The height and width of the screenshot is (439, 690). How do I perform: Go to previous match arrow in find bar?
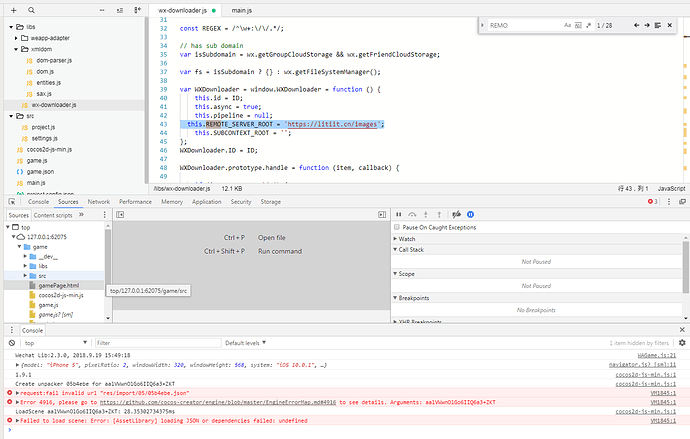(636, 26)
